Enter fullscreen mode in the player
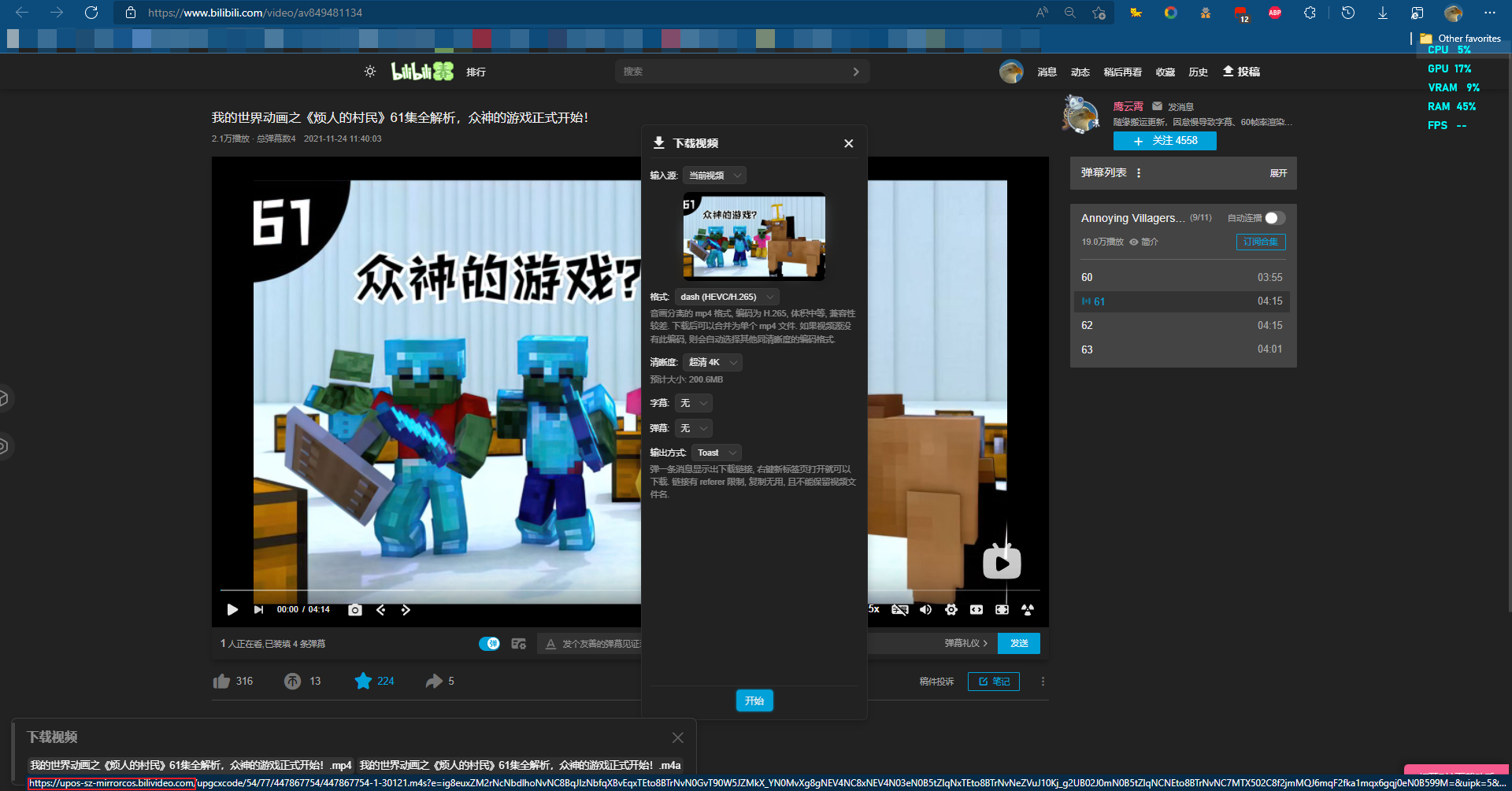The width and height of the screenshot is (1512, 791). (1002, 610)
